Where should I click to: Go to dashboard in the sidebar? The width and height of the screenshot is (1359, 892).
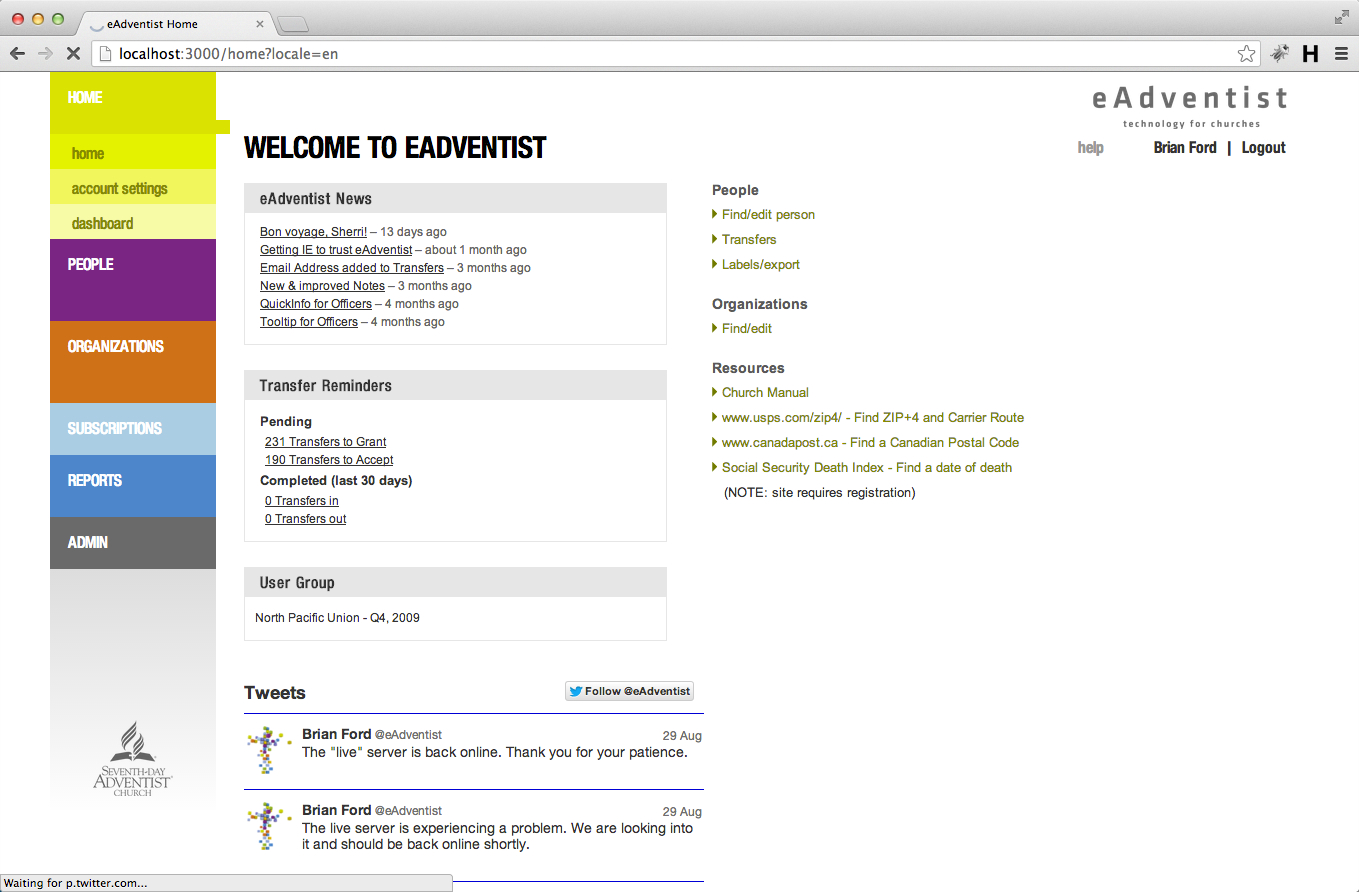[133, 223]
